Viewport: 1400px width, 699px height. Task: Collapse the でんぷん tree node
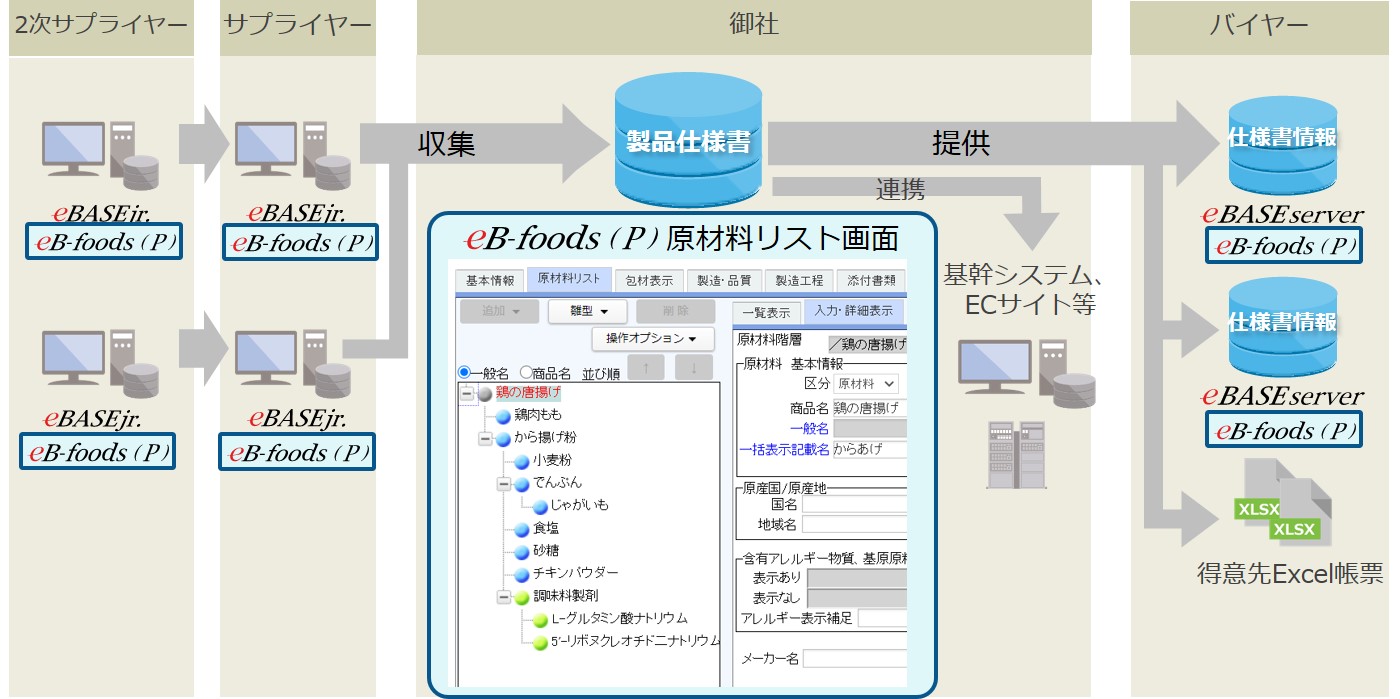[x=504, y=484]
